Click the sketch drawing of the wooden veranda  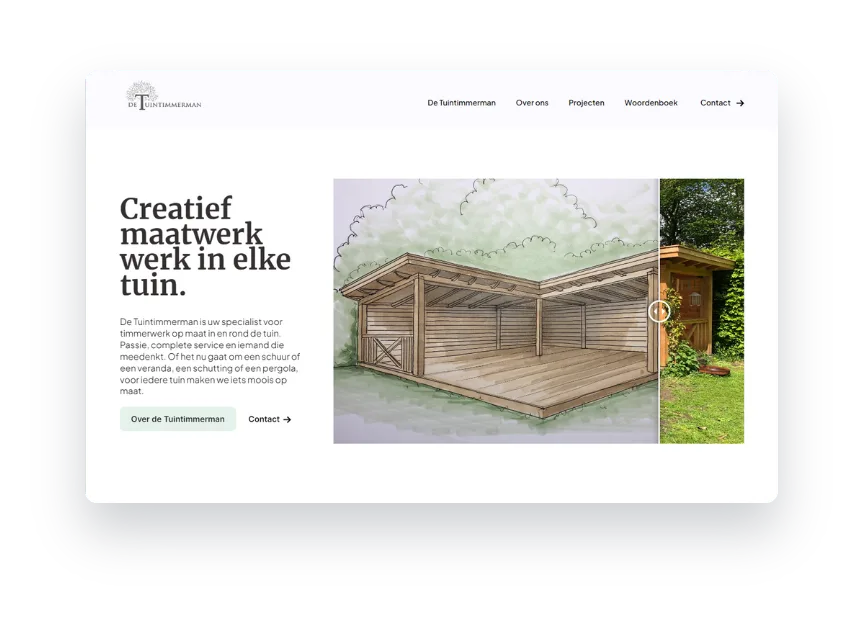pyautogui.click(x=496, y=311)
